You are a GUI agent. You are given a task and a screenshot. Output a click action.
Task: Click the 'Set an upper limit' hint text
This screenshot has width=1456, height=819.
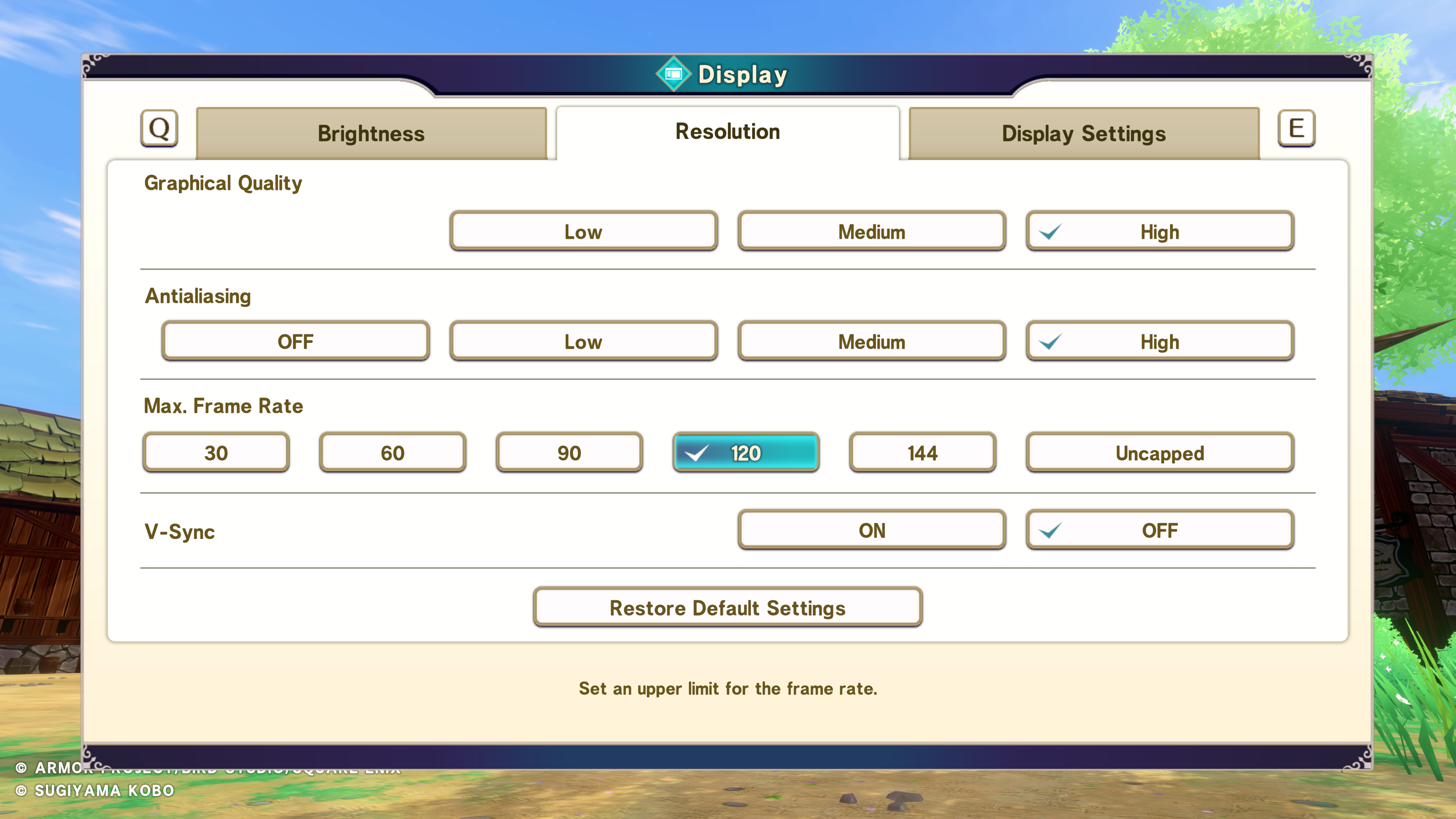pyautogui.click(x=728, y=689)
